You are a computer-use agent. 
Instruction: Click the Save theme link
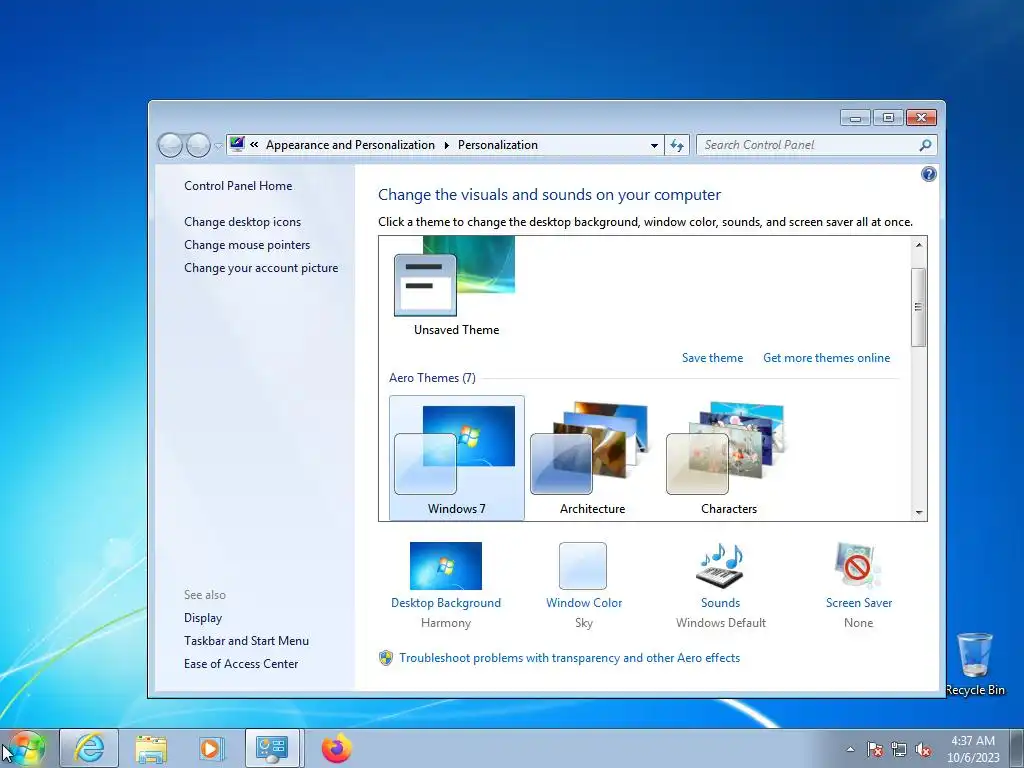pyautogui.click(x=712, y=358)
